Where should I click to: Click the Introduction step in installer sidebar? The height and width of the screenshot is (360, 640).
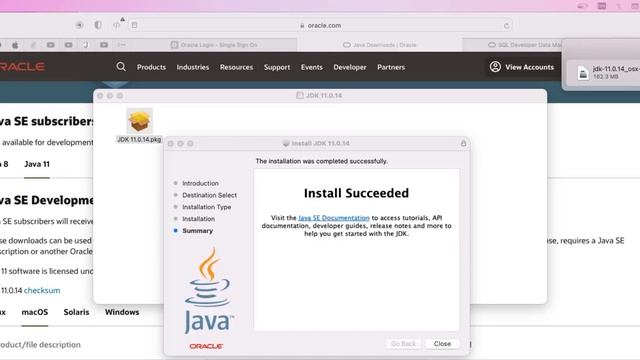point(200,183)
